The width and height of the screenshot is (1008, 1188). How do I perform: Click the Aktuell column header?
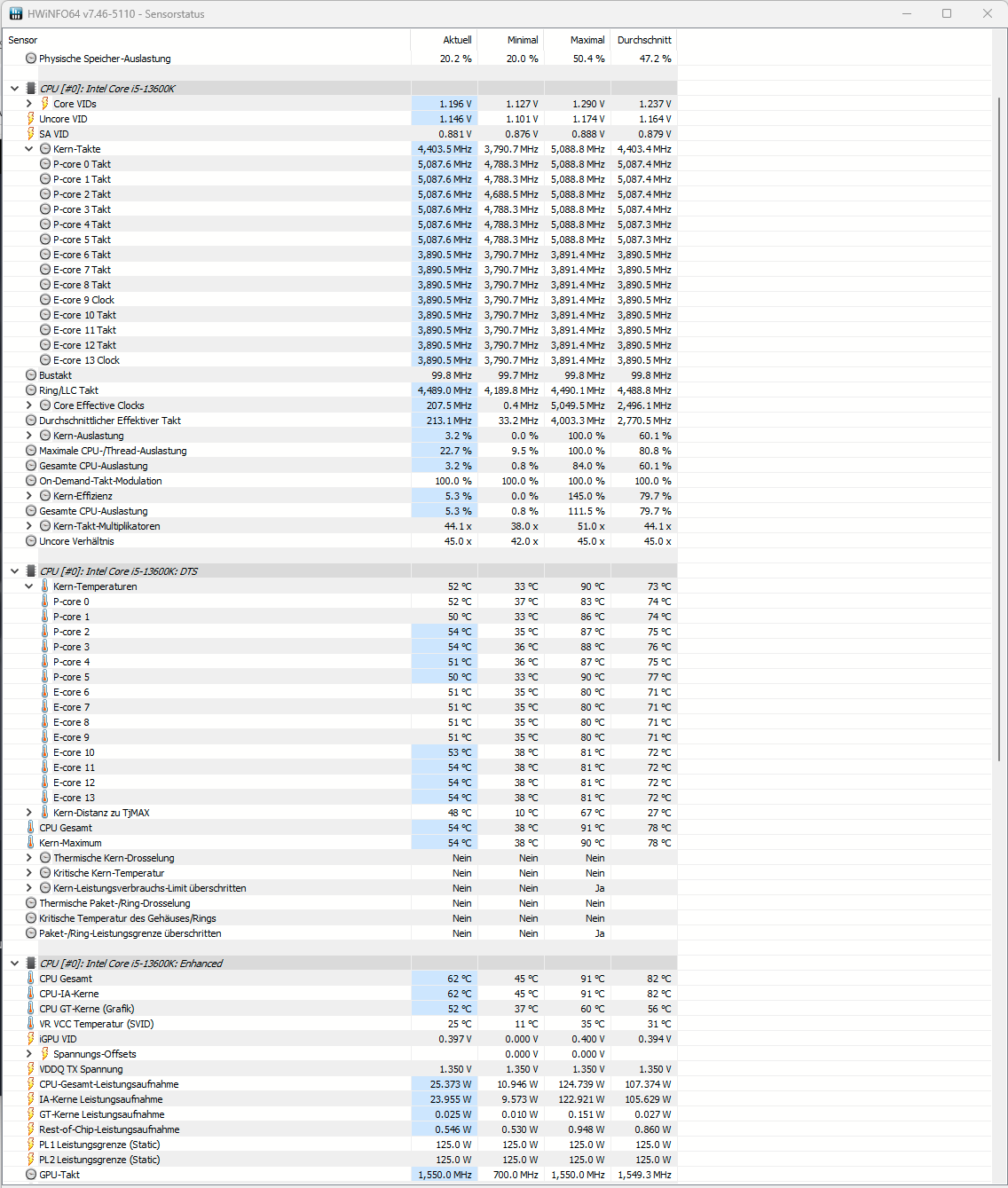[445, 40]
